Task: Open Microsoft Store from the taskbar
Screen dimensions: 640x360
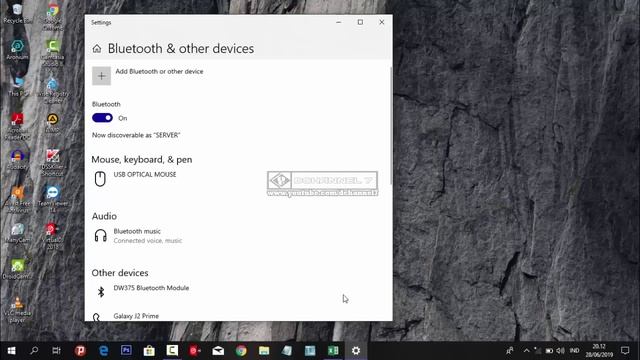Action: click(149, 351)
